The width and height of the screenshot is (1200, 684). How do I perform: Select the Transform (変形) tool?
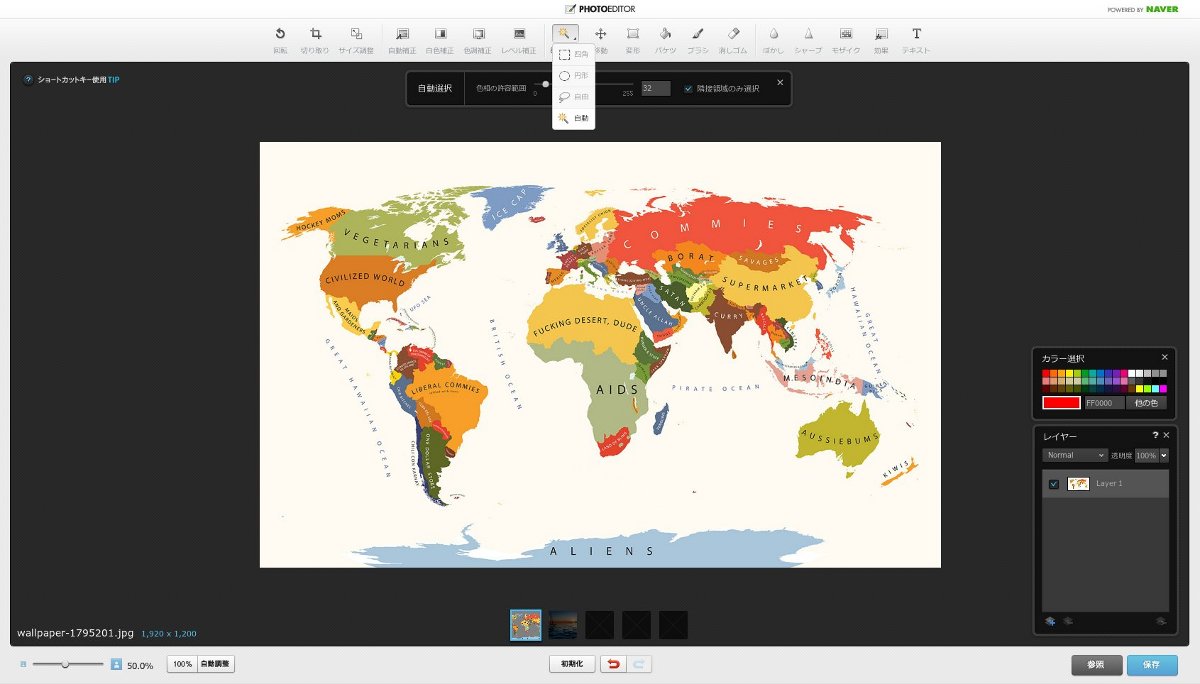[633, 39]
